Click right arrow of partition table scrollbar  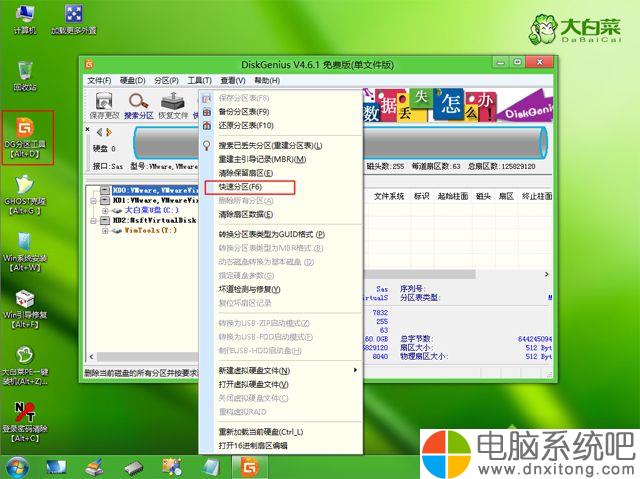(547, 274)
